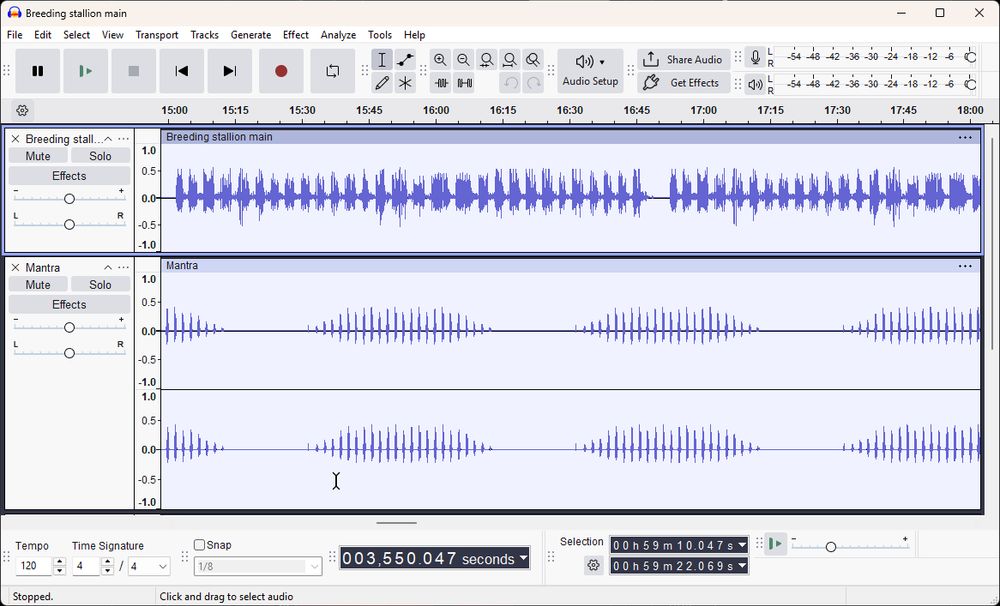Adjust Mantra track gain slider
Image resolution: width=1000 pixels, height=606 pixels.
[x=69, y=327]
